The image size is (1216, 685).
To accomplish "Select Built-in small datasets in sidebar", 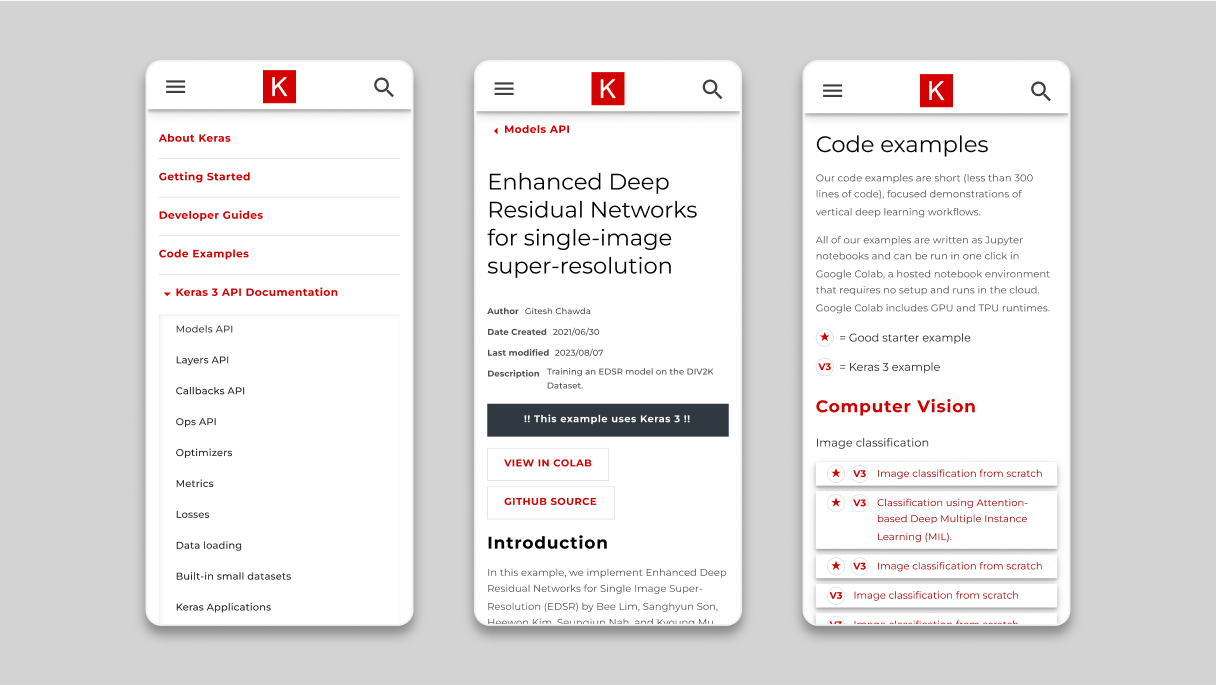I will tap(234, 577).
